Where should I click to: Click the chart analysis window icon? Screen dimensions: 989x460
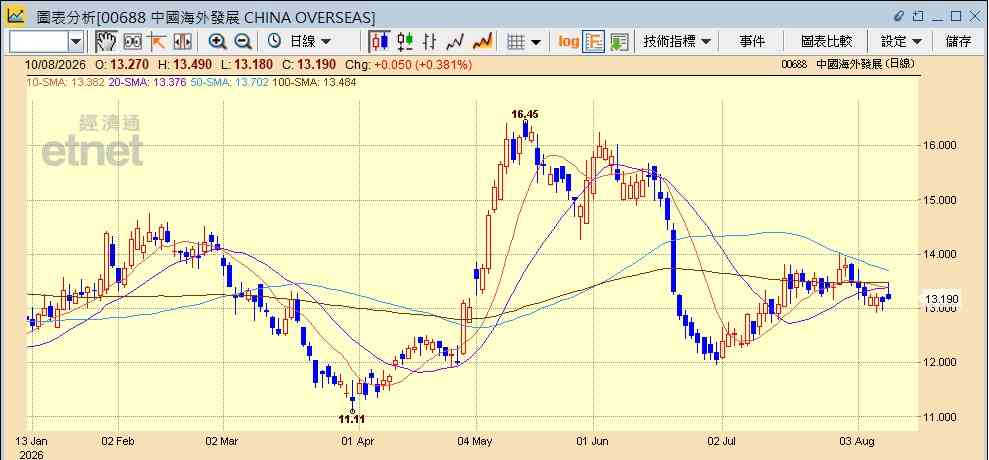pos(16,15)
